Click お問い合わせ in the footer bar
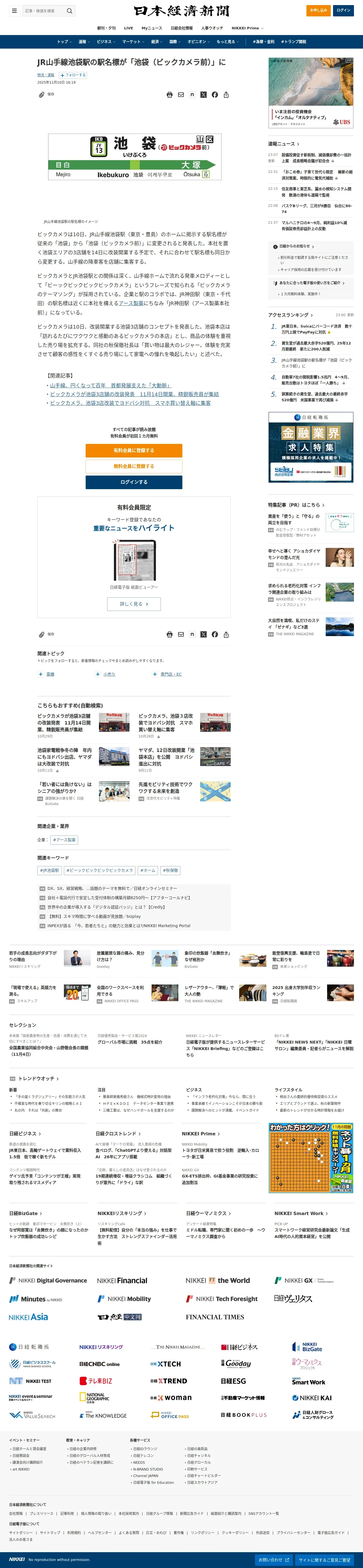This screenshot has height=1568, width=363. click(x=273, y=1560)
